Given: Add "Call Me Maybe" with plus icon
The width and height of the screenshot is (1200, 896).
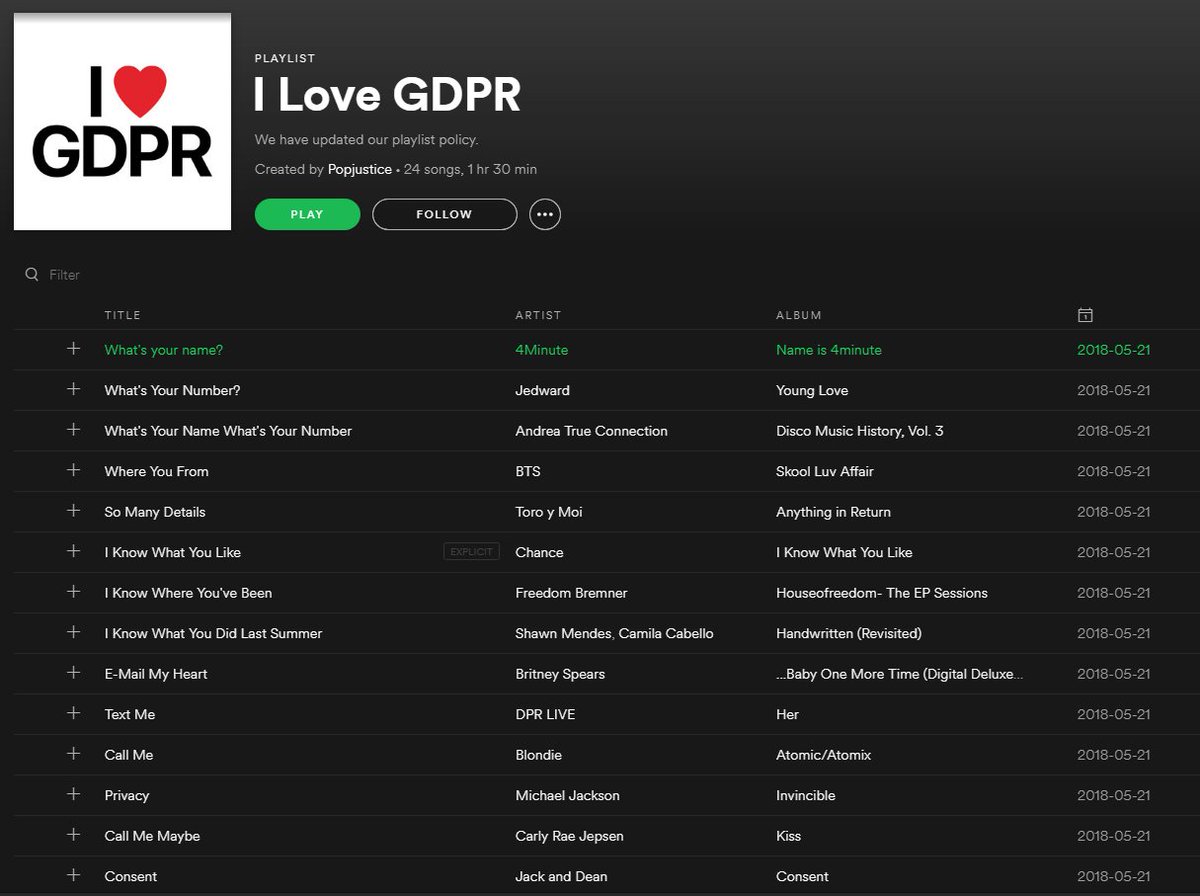Looking at the screenshot, I should (73, 835).
